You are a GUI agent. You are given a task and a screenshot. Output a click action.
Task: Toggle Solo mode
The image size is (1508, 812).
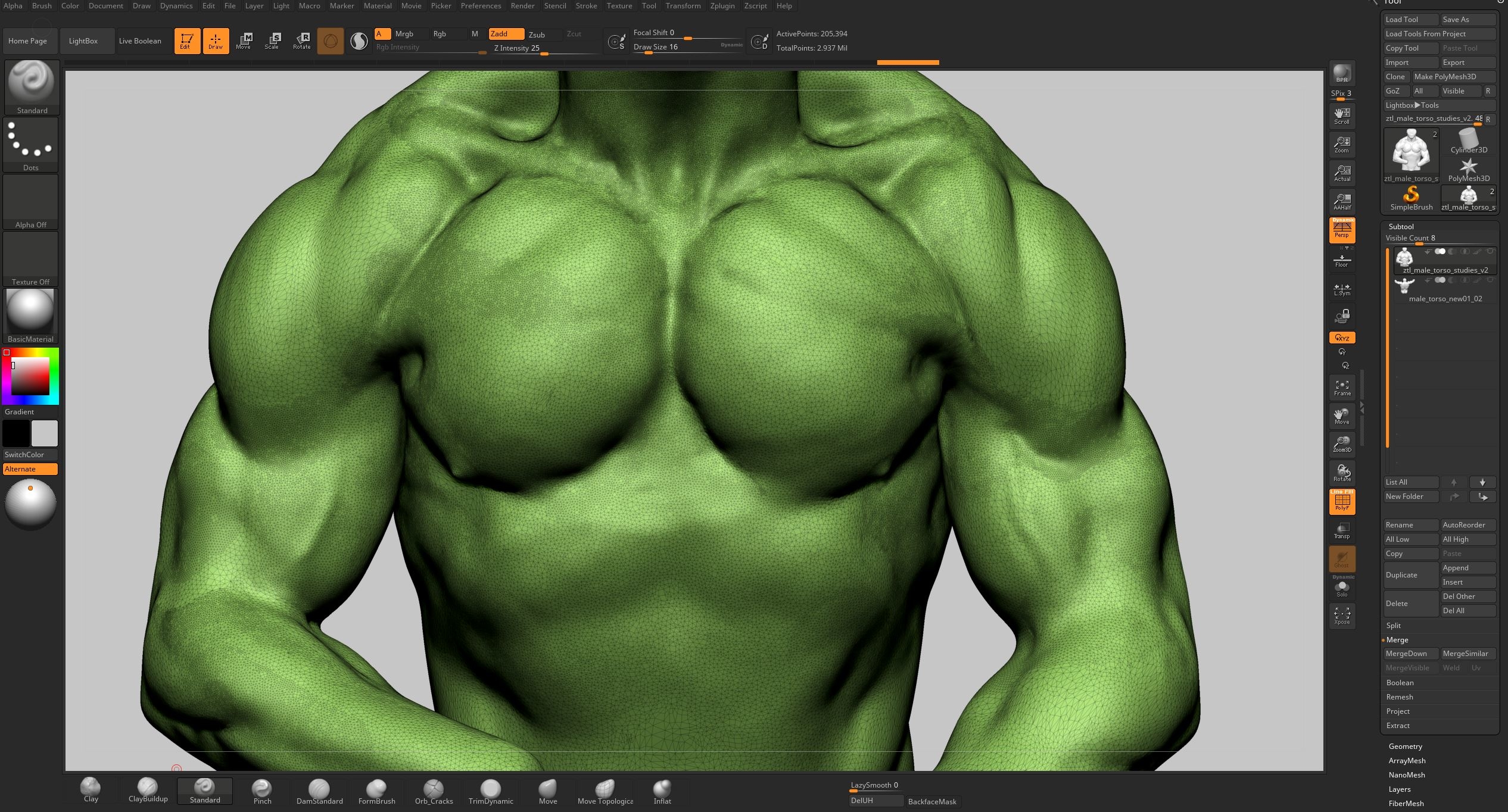[x=1342, y=588]
